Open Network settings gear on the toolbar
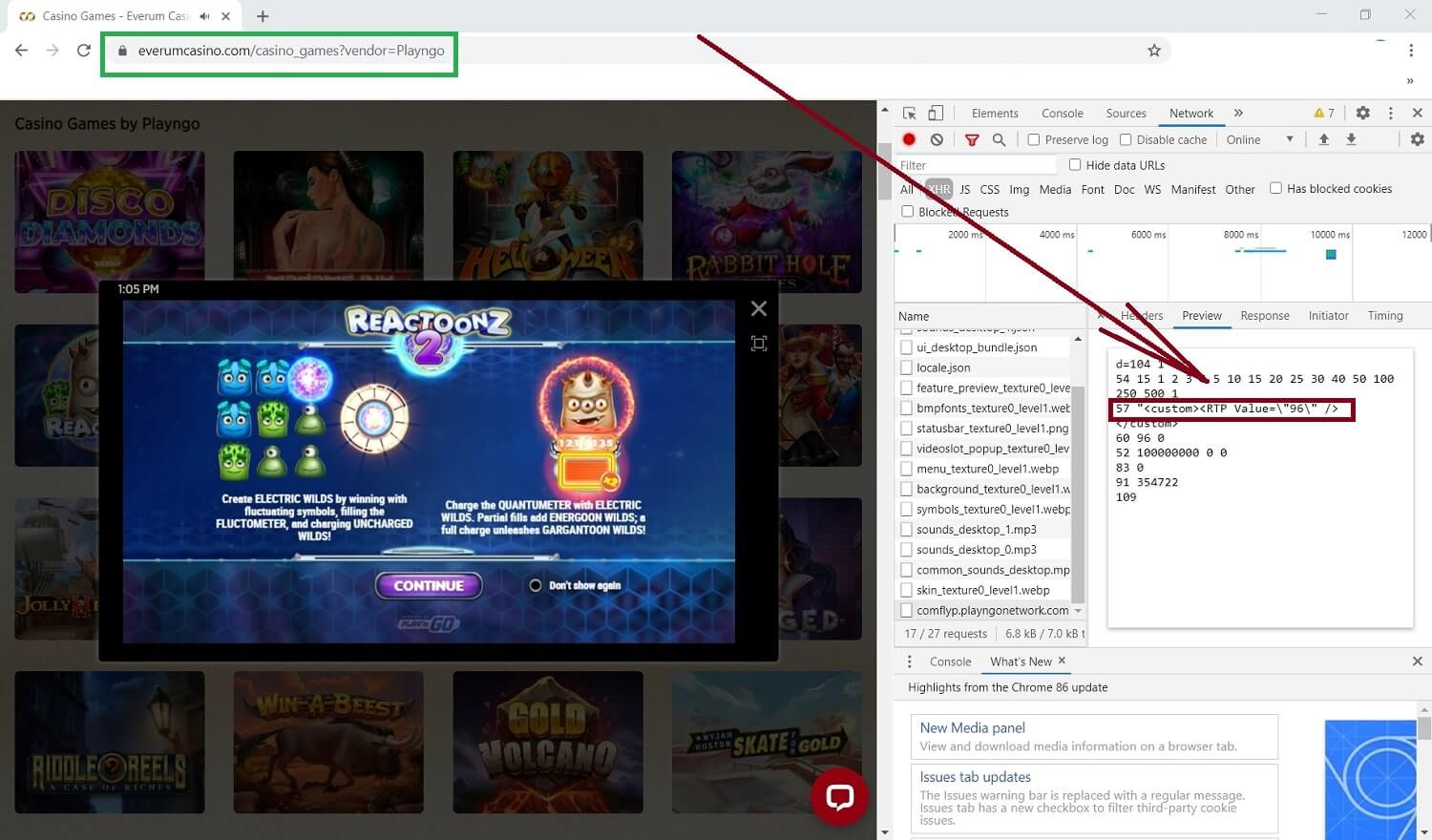 coord(1418,139)
